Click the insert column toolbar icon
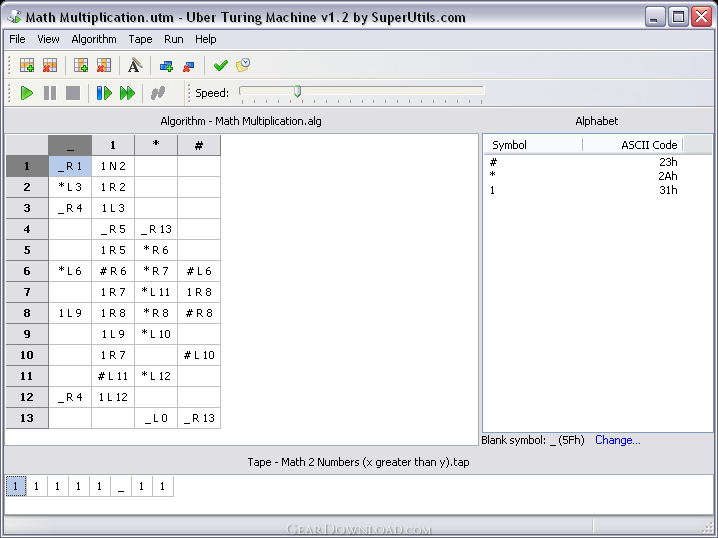 tap(81, 65)
